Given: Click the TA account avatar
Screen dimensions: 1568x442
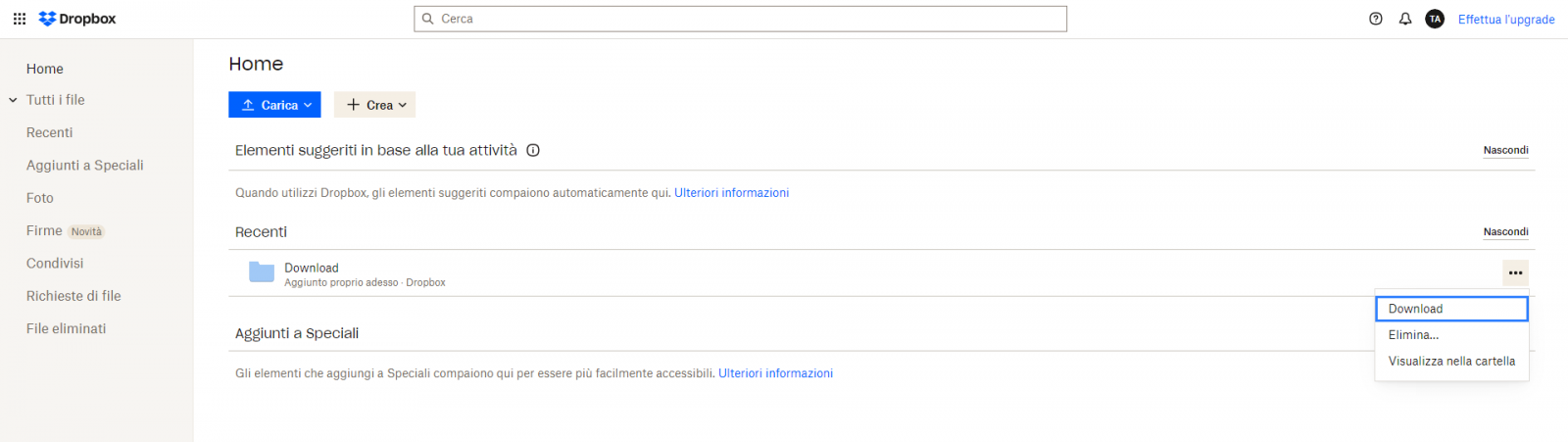Looking at the screenshot, I should tap(1435, 19).
